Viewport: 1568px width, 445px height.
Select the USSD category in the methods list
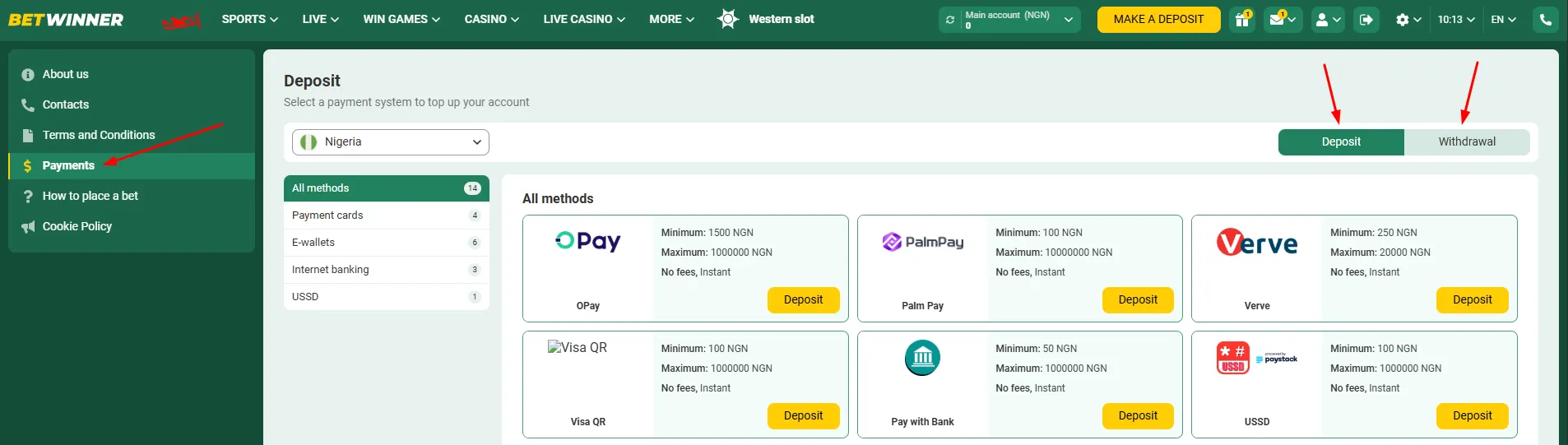coord(387,297)
